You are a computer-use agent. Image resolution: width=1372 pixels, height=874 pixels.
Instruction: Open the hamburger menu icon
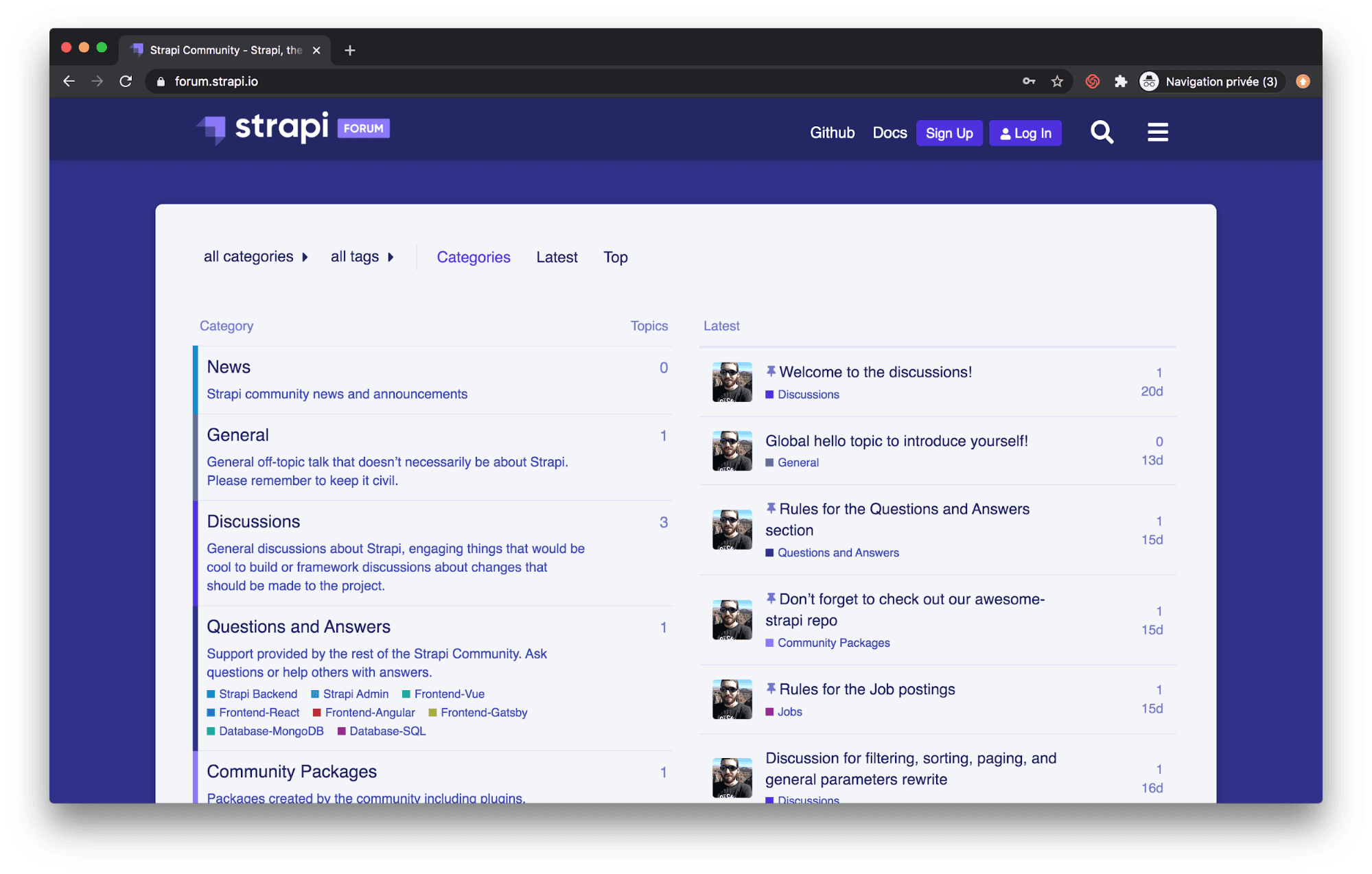(x=1157, y=132)
